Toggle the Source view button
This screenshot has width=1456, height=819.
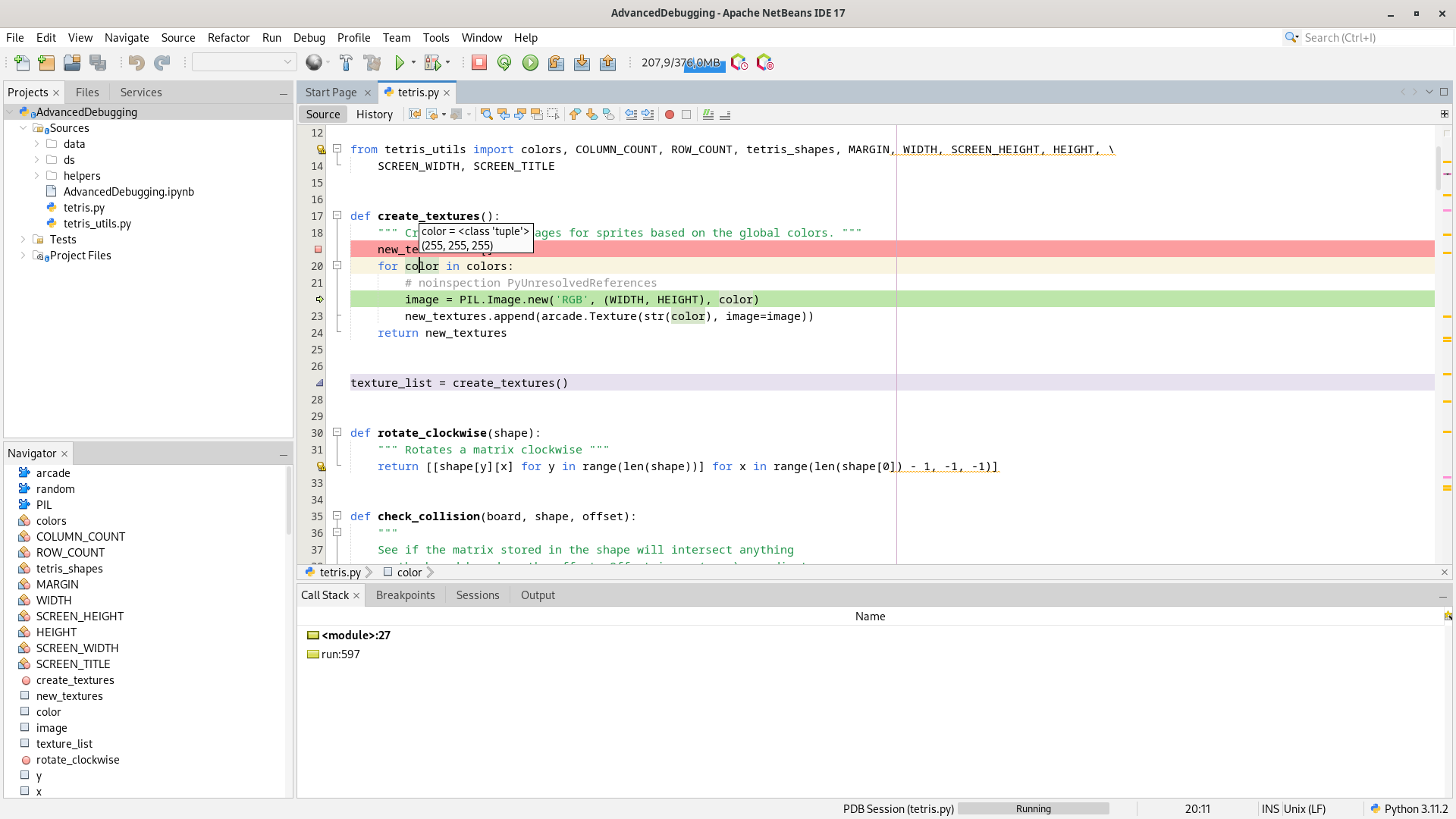323,115
